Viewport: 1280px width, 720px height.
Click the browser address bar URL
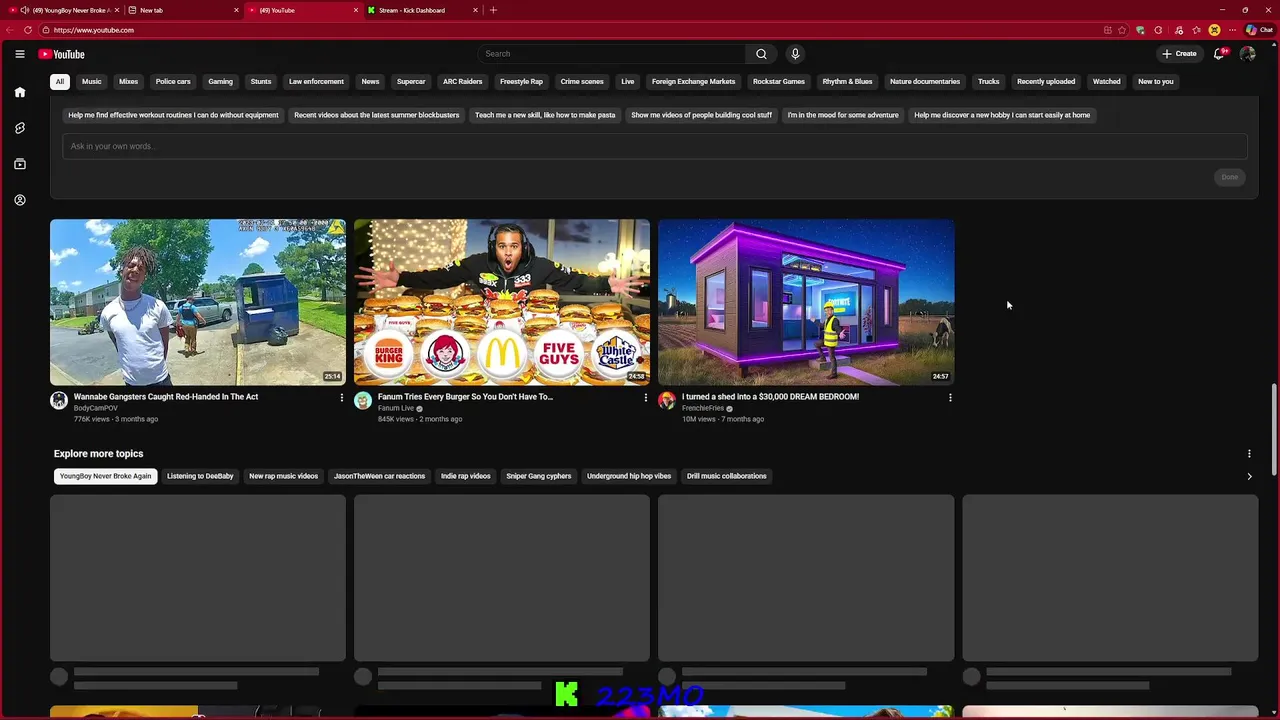tap(93, 30)
